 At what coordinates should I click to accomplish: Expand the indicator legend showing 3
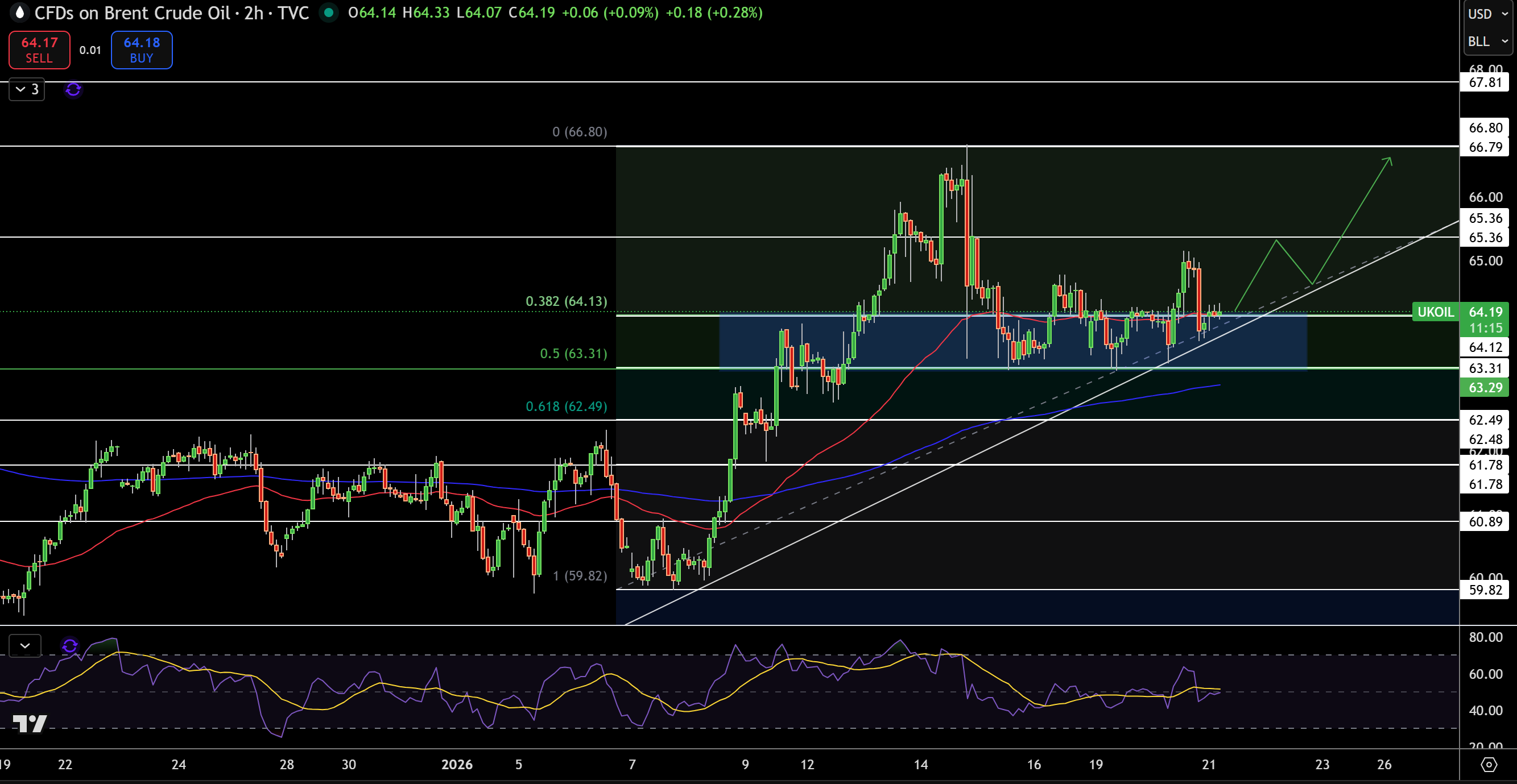pos(27,89)
